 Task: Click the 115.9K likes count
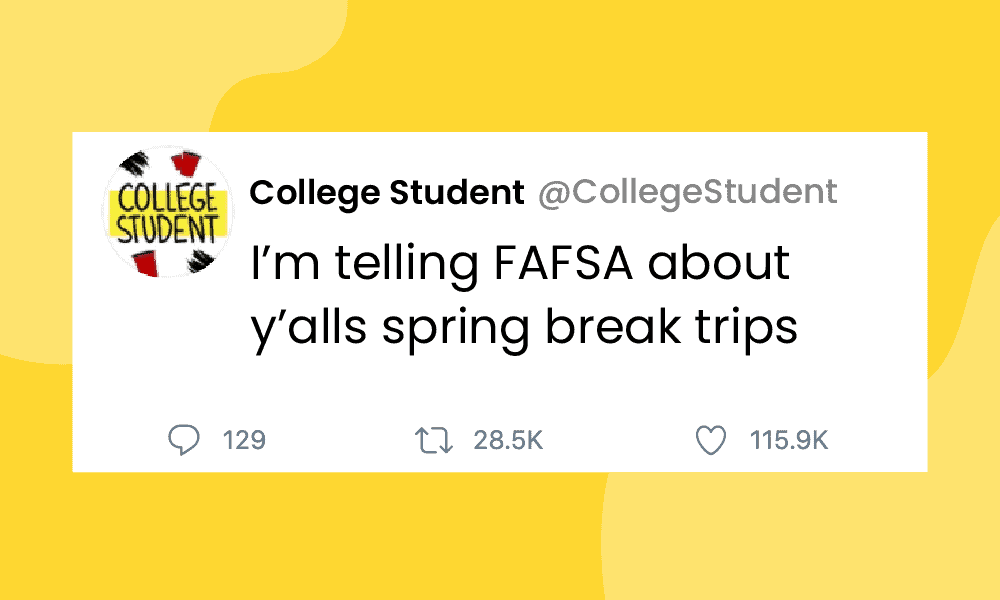click(x=789, y=440)
